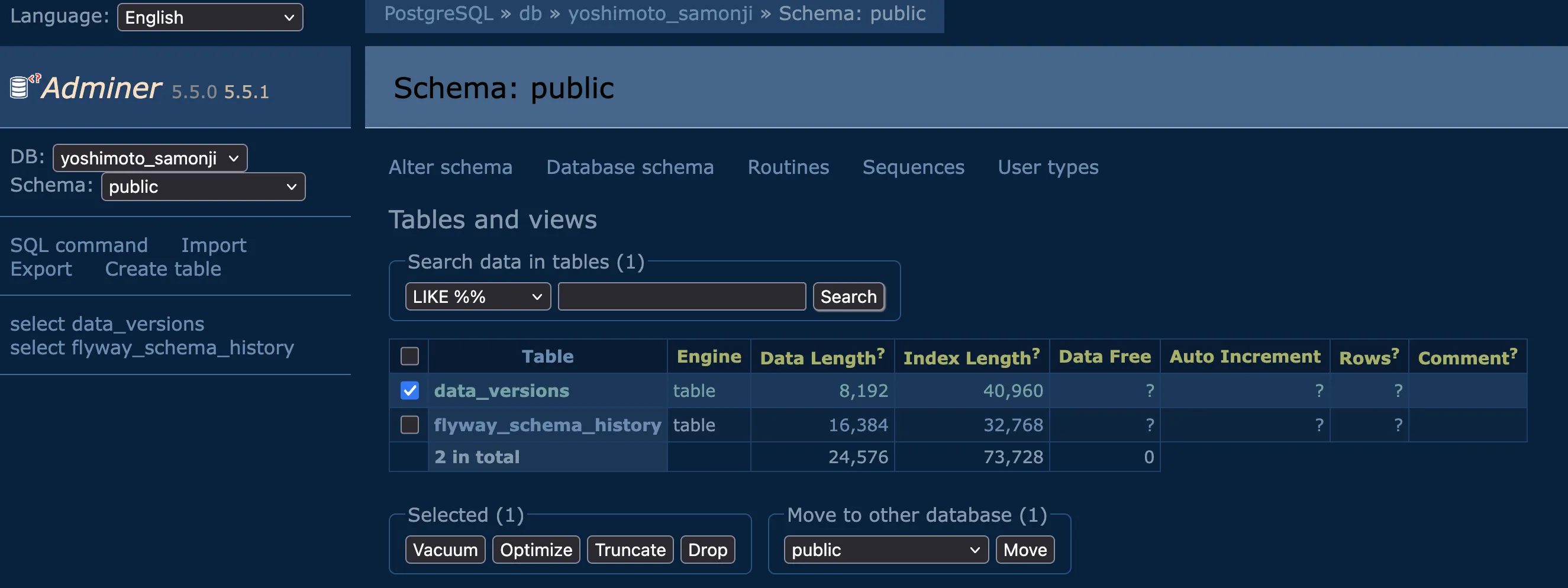Click the Adminer title link
The height and width of the screenshot is (588, 1568).
(x=101, y=88)
